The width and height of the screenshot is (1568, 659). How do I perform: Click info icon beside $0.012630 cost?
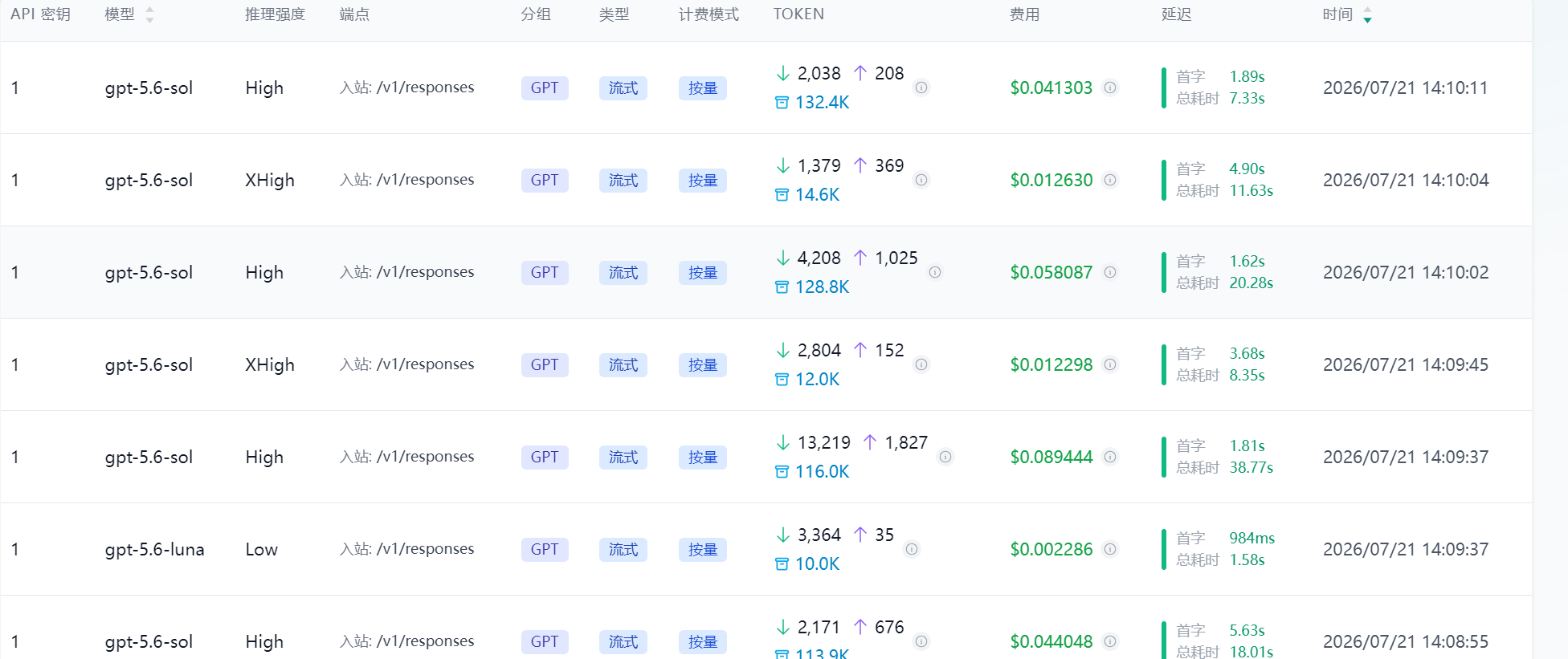click(x=1110, y=180)
